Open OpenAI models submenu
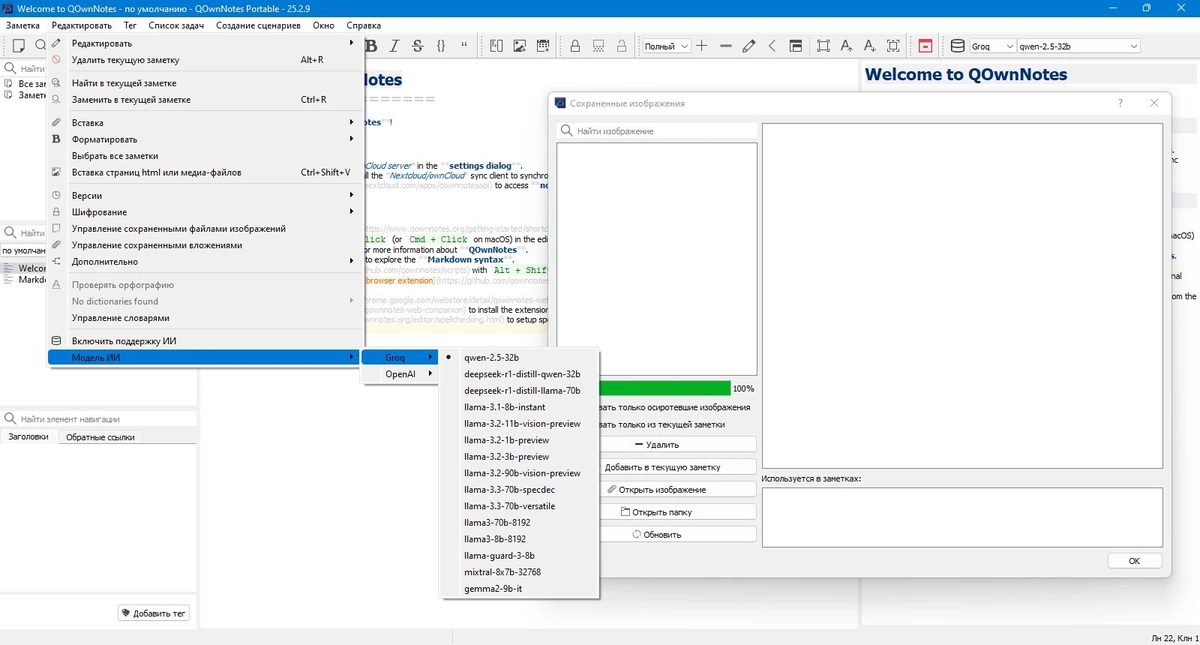This screenshot has width=1200, height=645. click(x=400, y=374)
